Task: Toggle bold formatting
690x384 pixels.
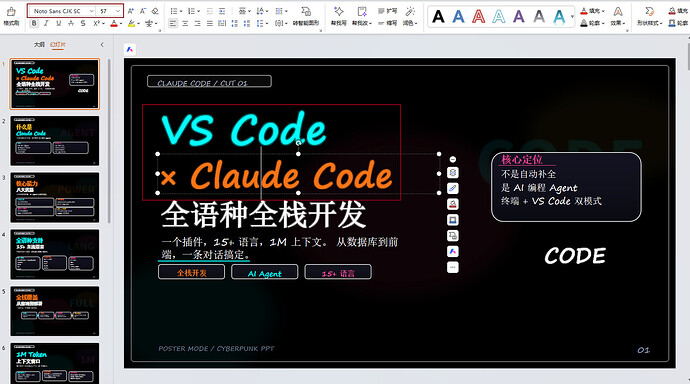Action: click(34, 23)
